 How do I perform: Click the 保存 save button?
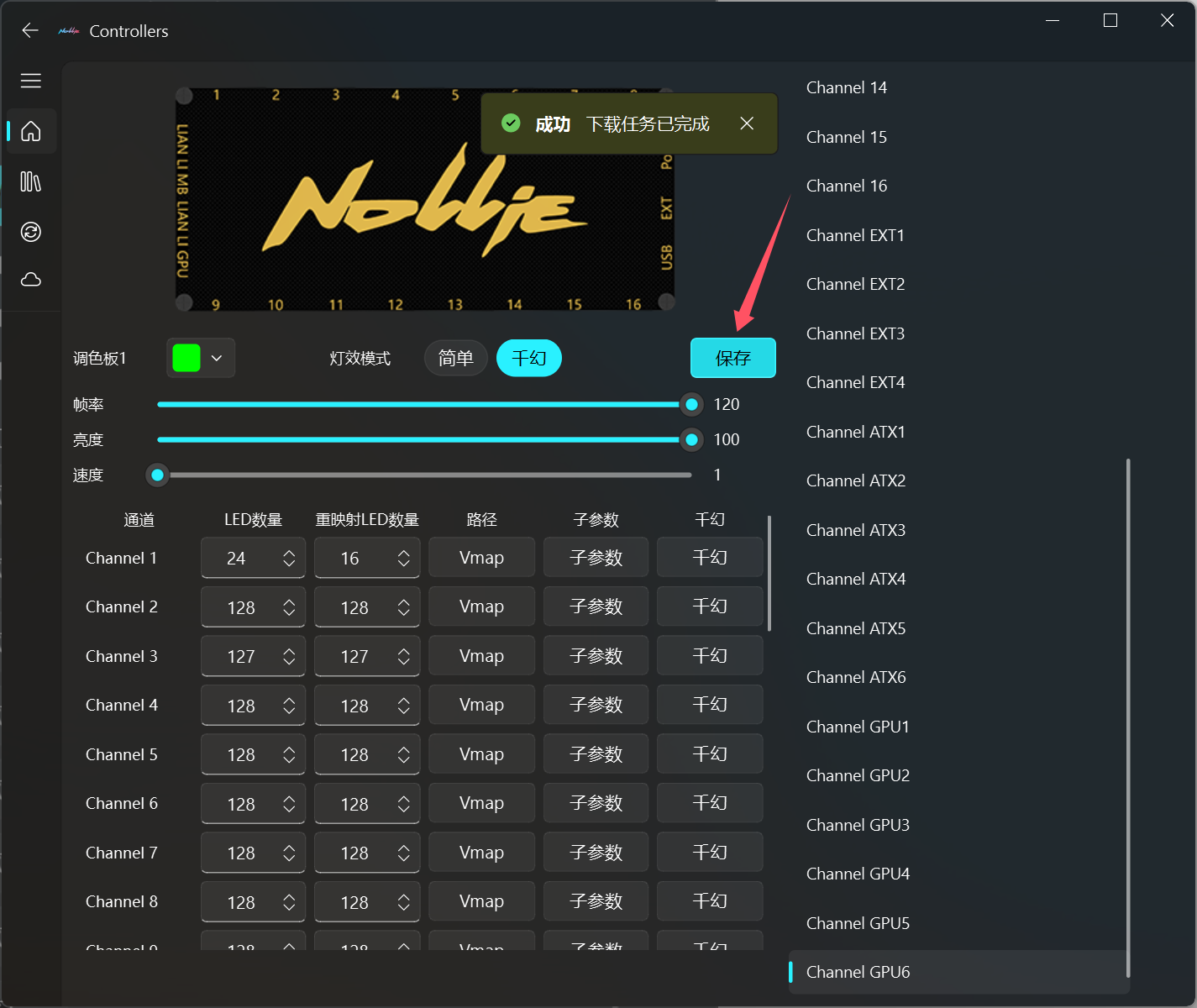(732, 359)
